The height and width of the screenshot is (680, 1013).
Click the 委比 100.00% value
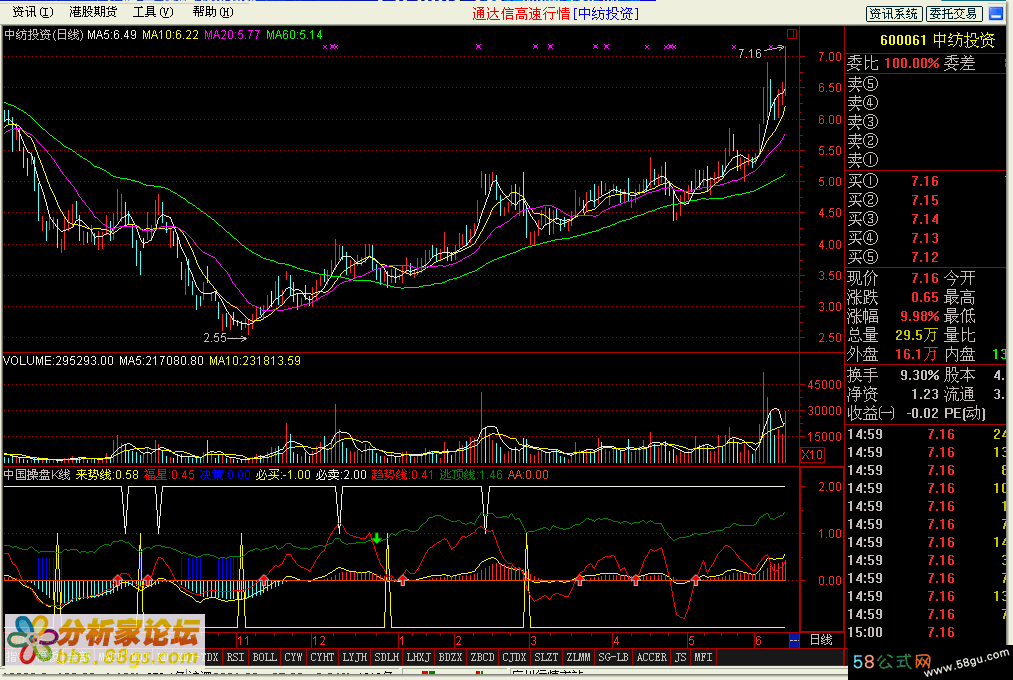pos(912,63)
